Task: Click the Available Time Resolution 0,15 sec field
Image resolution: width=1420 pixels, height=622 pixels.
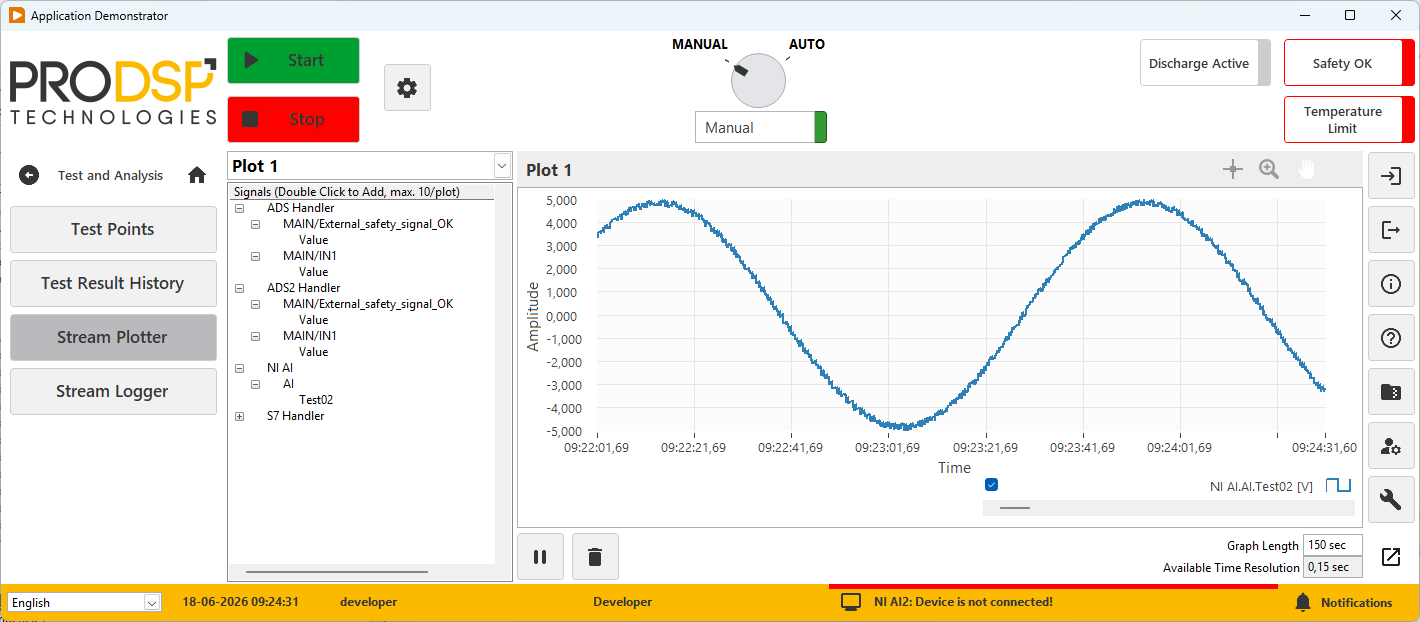Action: click(1333, 567)
